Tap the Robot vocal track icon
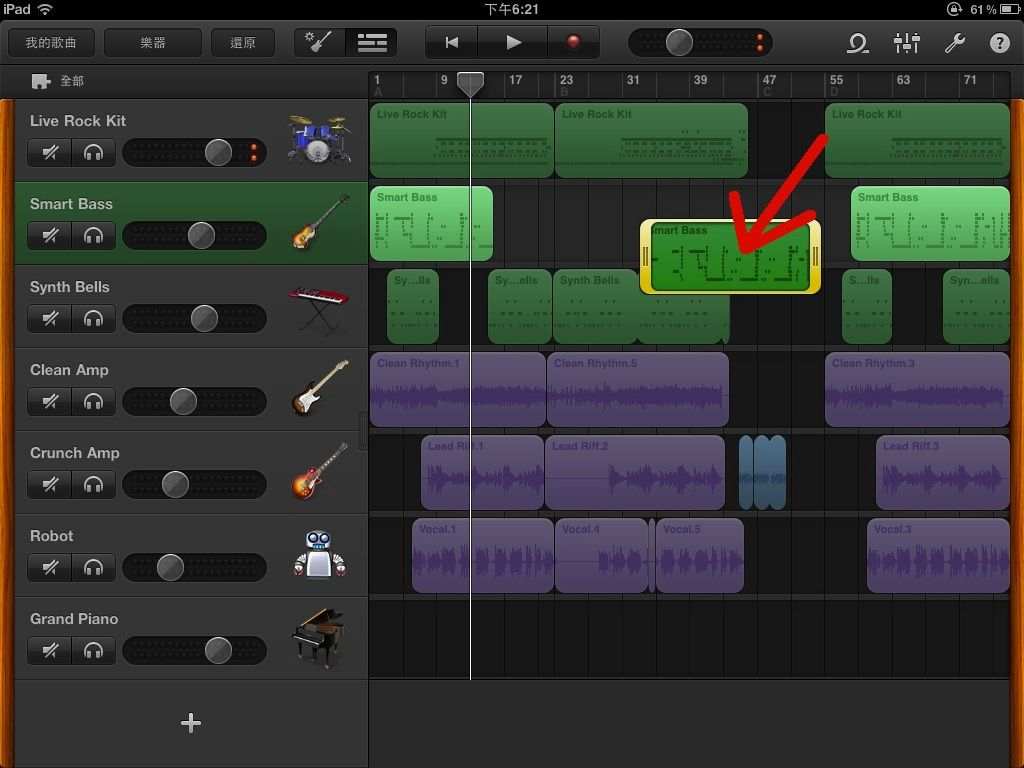Image resolution: width=1024 pixels, height=768 pixels. pos(319,554)
